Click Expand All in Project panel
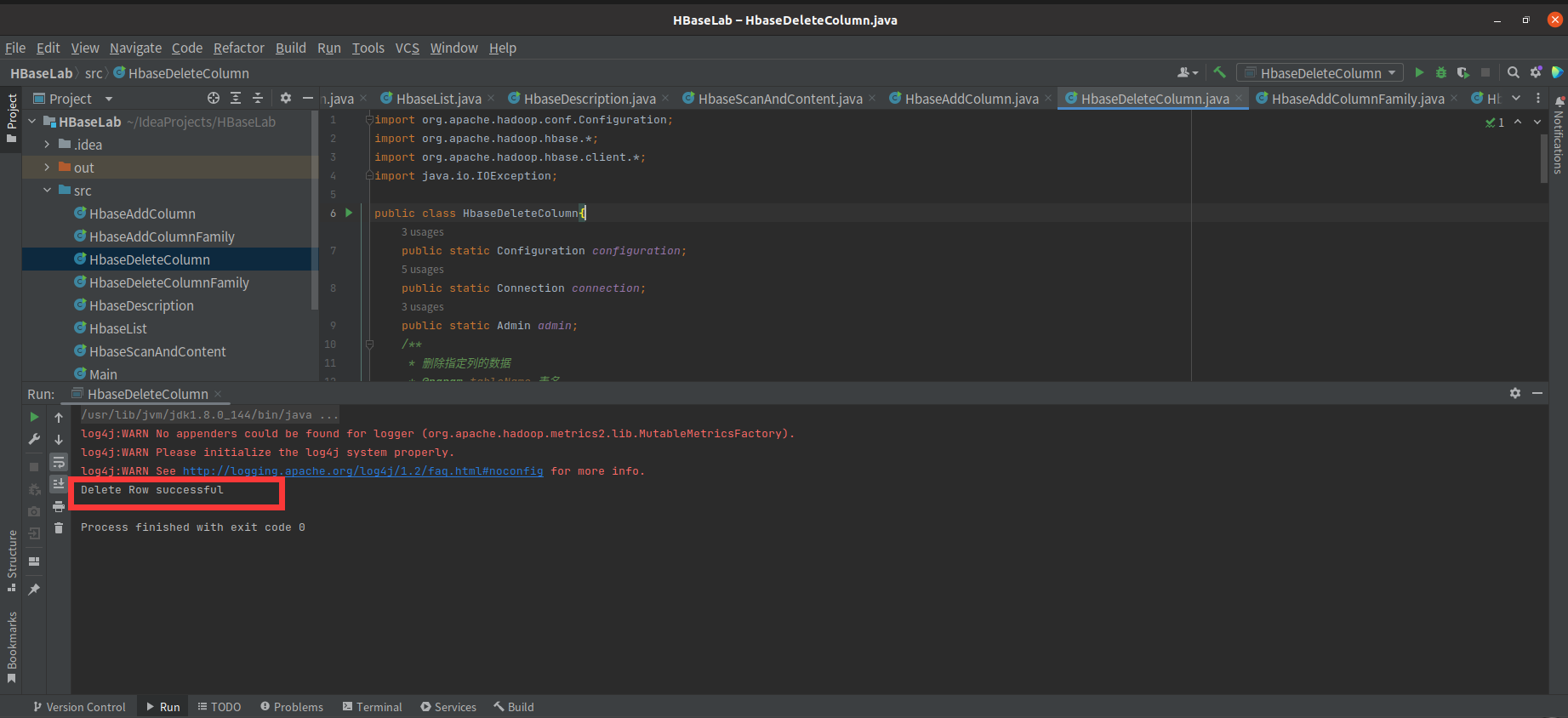The image size is (1568, 718). [236, 99]
